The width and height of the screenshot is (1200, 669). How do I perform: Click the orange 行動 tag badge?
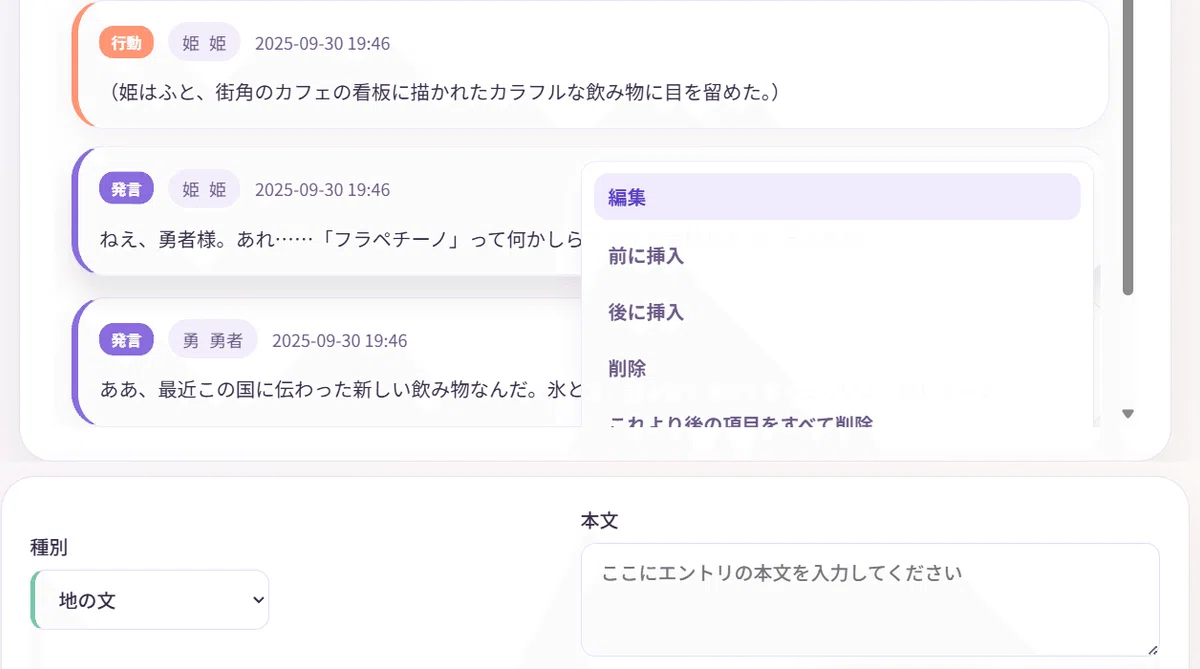click(x=126, y=42)
